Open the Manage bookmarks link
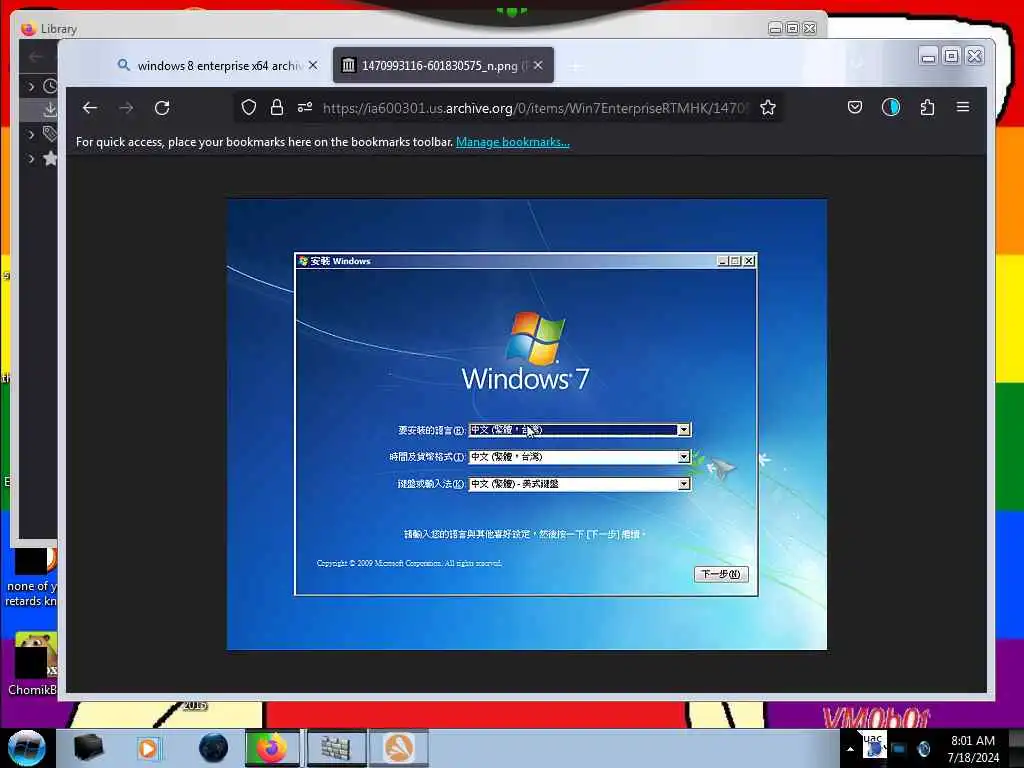This screenshot has height=768, width=1024. point(513,142)
